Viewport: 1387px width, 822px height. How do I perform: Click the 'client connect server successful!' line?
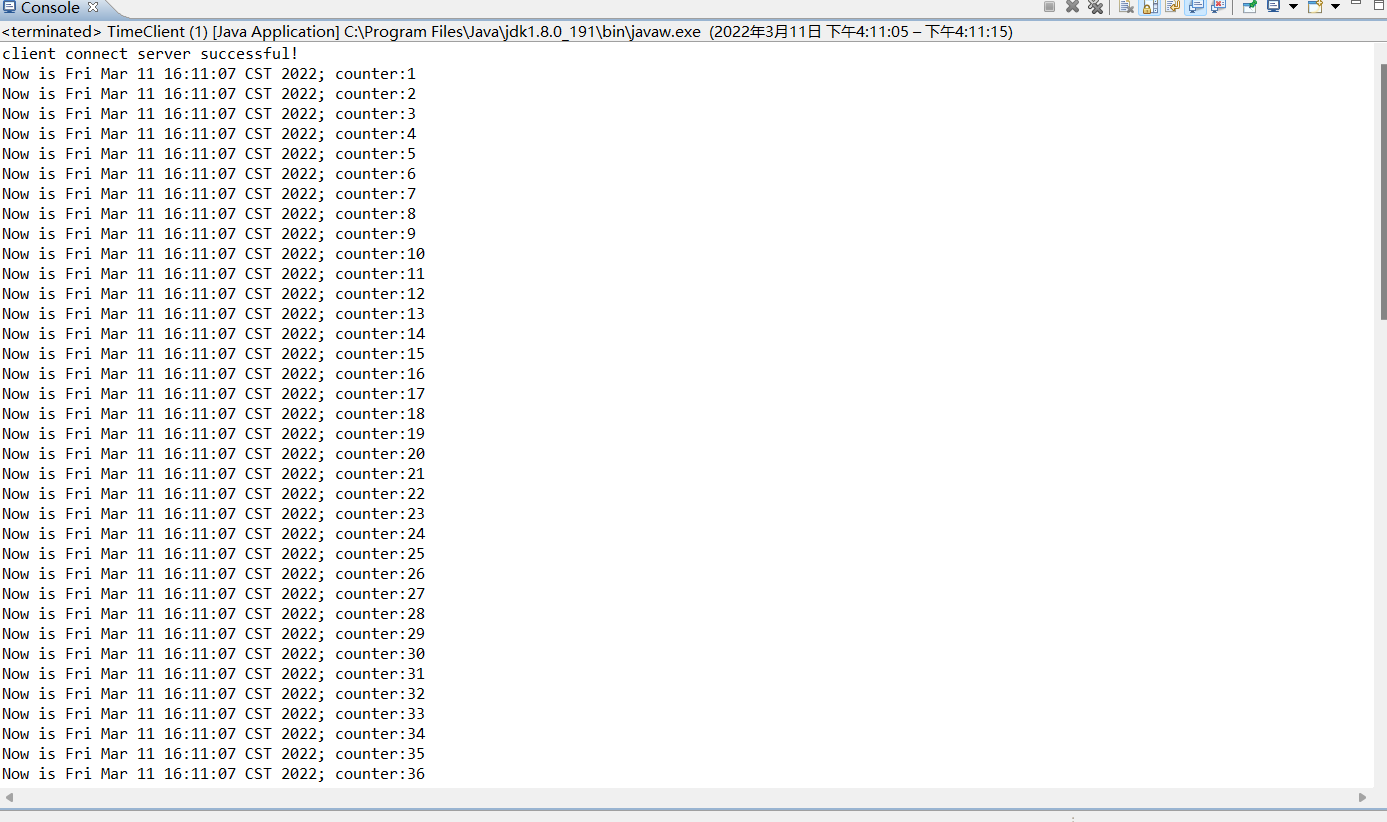pyautogui.click(x=150, y=53)
